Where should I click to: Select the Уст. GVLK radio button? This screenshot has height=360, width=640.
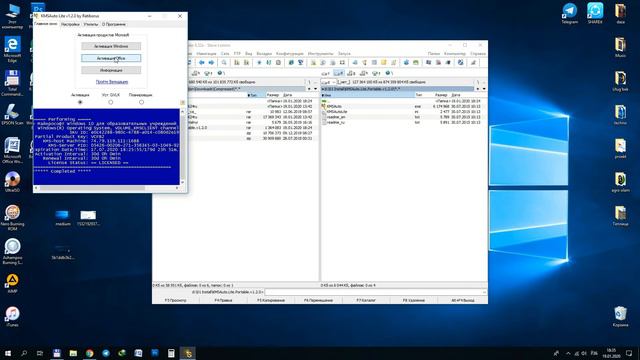click(111, 102)
